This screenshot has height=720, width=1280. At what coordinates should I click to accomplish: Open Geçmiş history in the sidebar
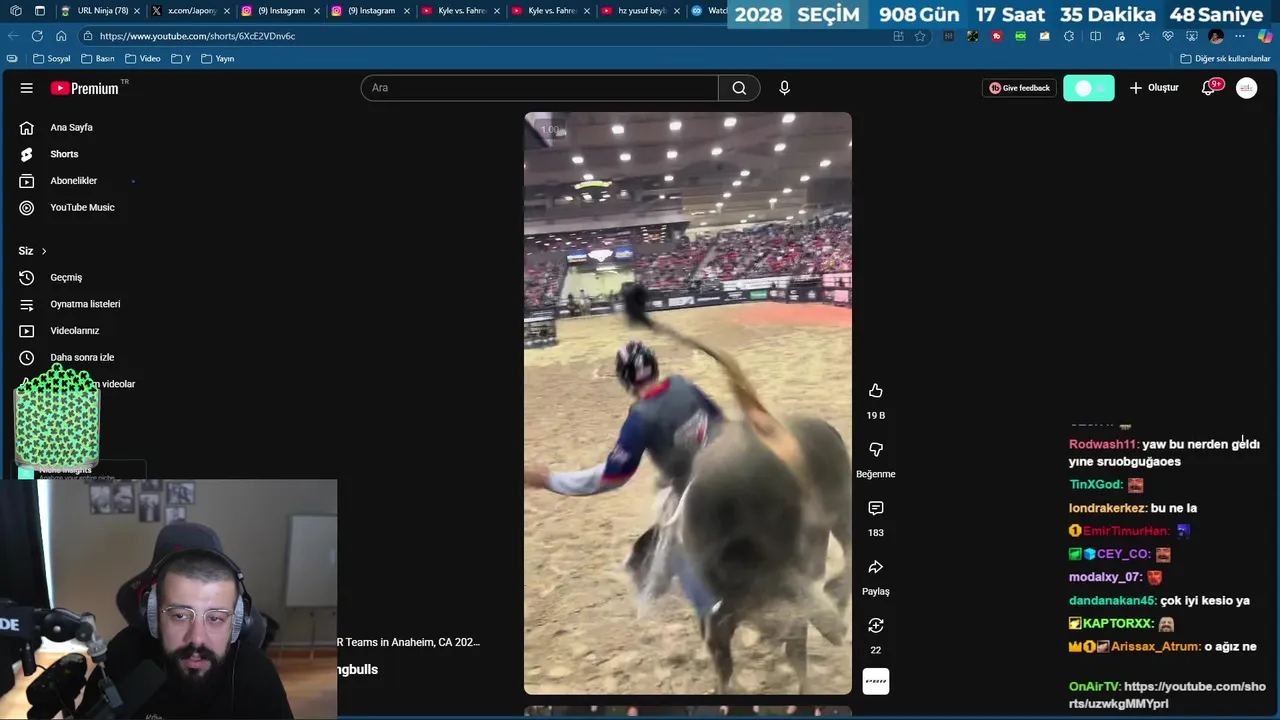pos(66,277)
